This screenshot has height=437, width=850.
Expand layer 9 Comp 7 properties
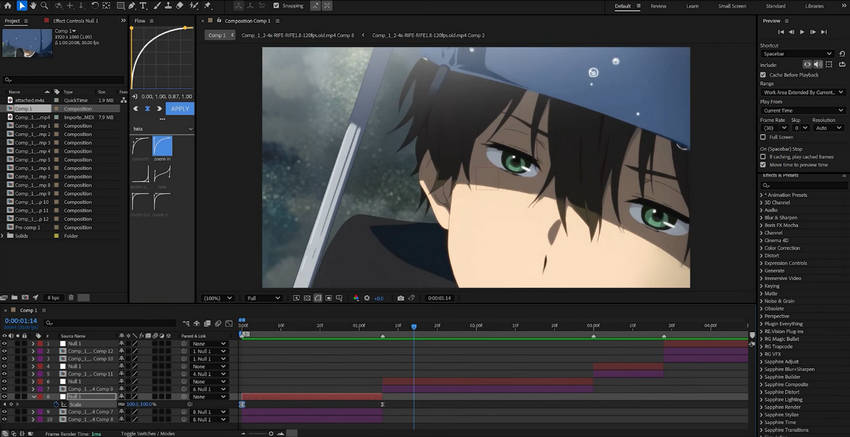tap(32, 412)
